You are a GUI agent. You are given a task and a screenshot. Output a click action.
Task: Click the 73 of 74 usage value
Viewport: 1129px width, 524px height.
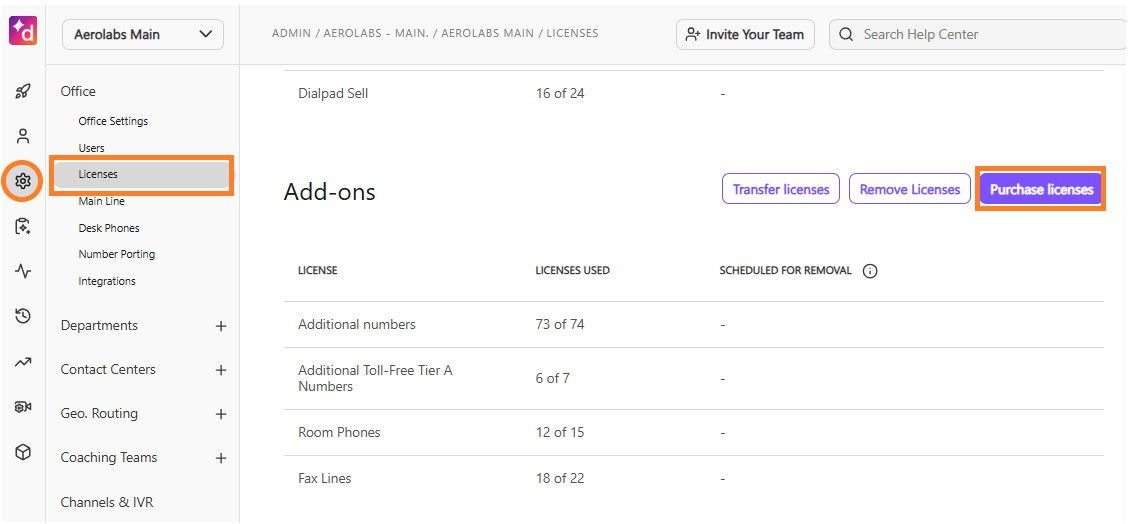coord(560,325)
